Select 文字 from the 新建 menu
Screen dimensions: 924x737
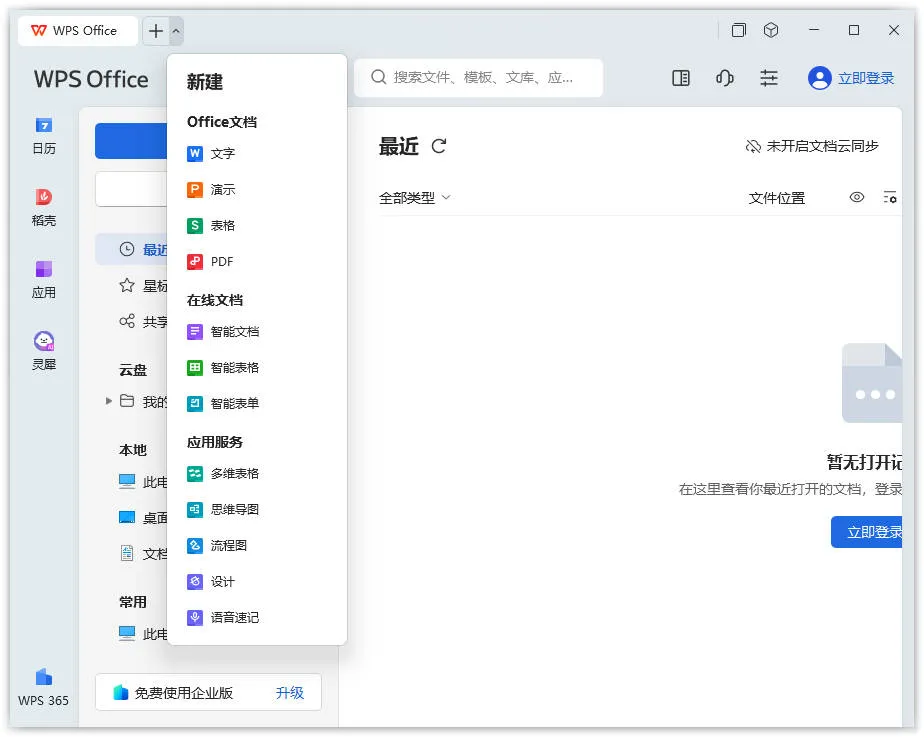click(x=222, y=154)
